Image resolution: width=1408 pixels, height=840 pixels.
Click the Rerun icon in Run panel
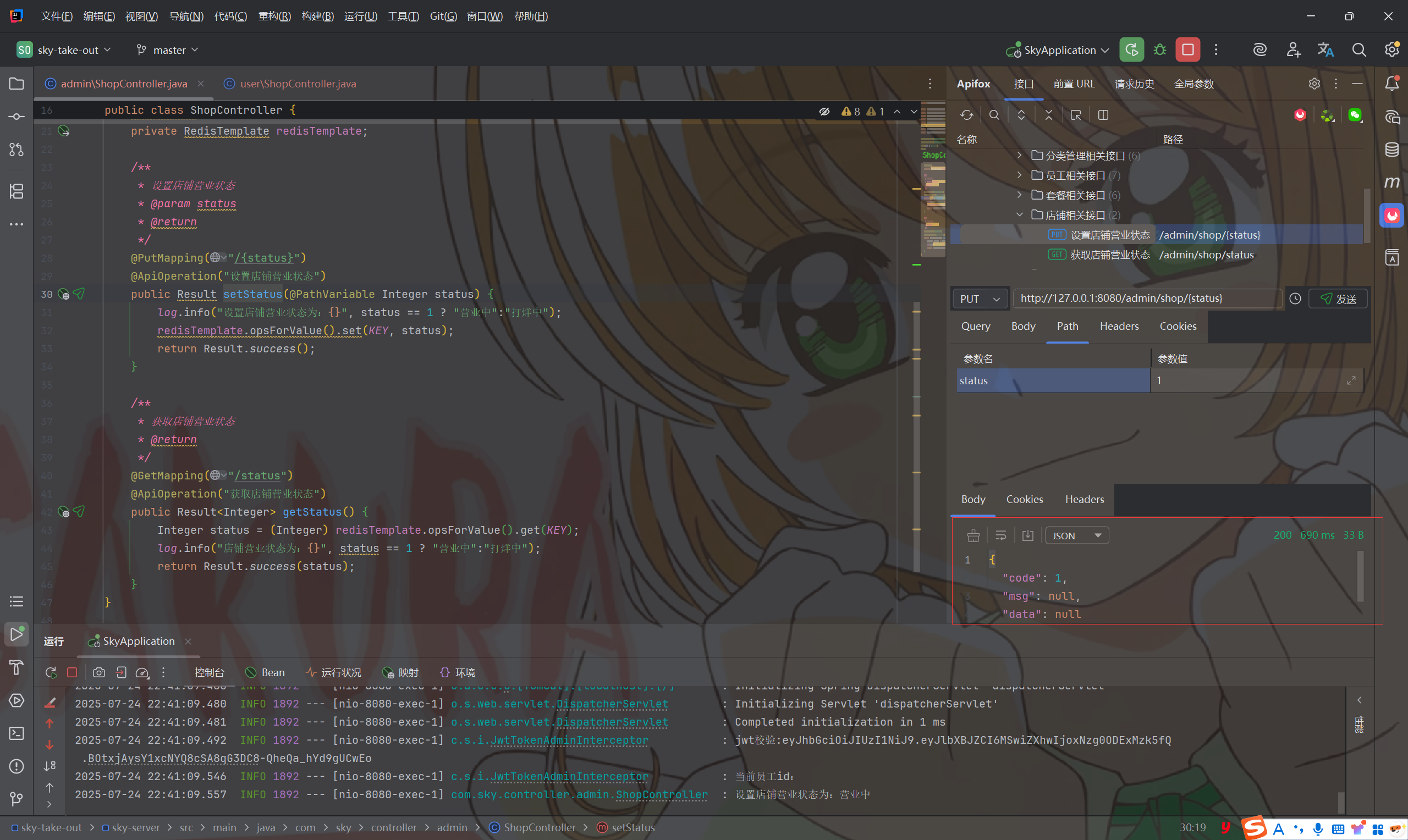coord(51,672)
